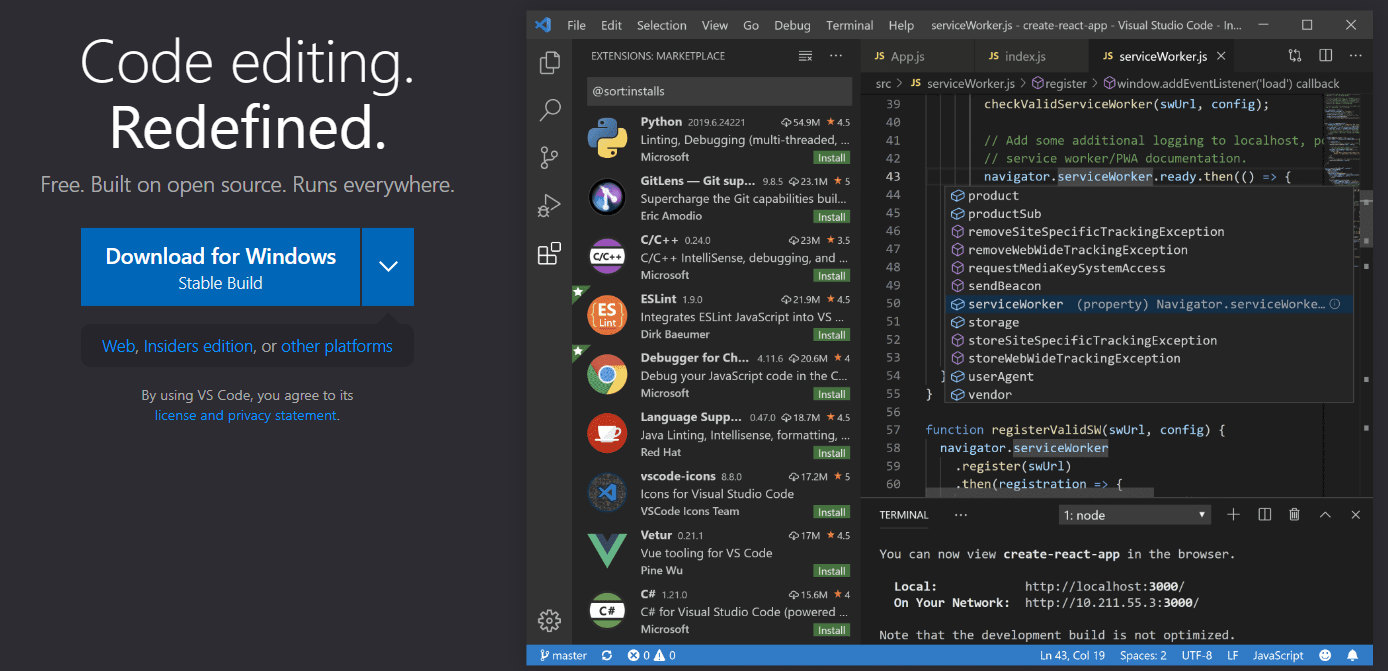Screen dimensions: 1388x671
Task: Open Search from the activity bar
Action: click(549, 110)
